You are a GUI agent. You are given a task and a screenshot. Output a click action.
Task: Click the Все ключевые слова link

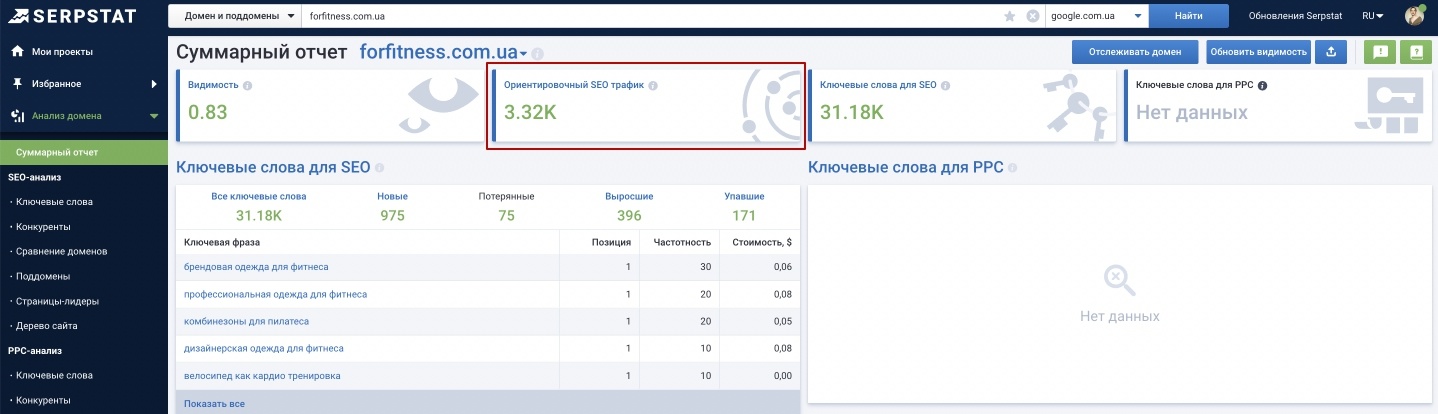(x=259, y=196)
